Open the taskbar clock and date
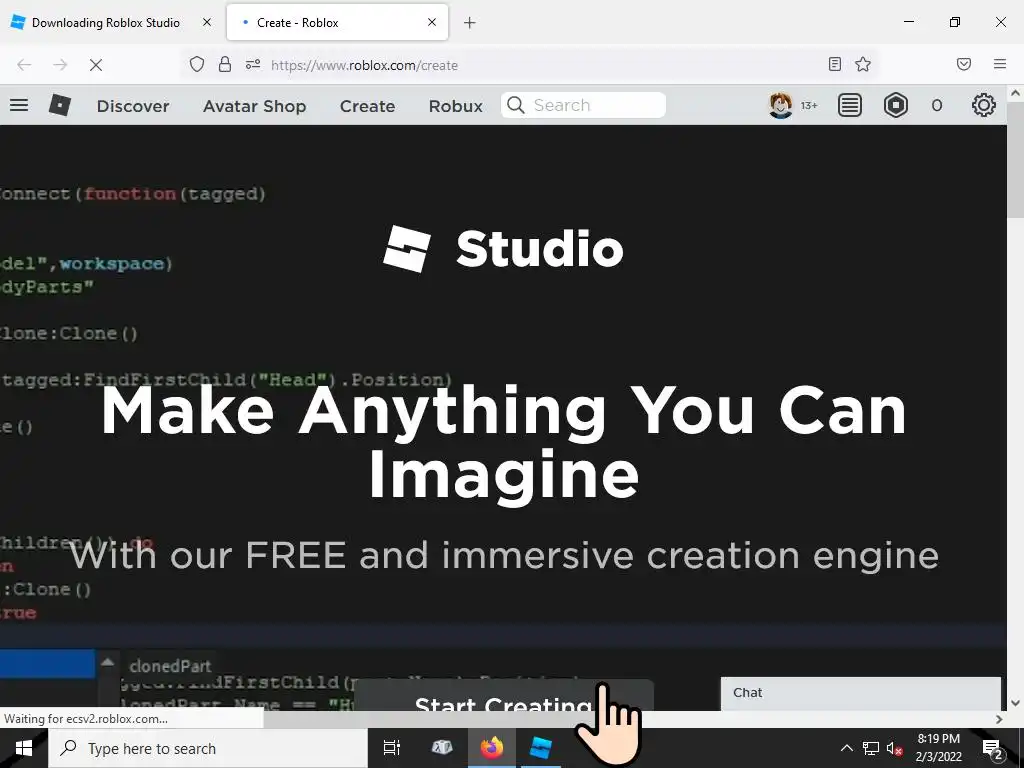The height and width of the screenshot is (768, 1024). coord(938,748)
